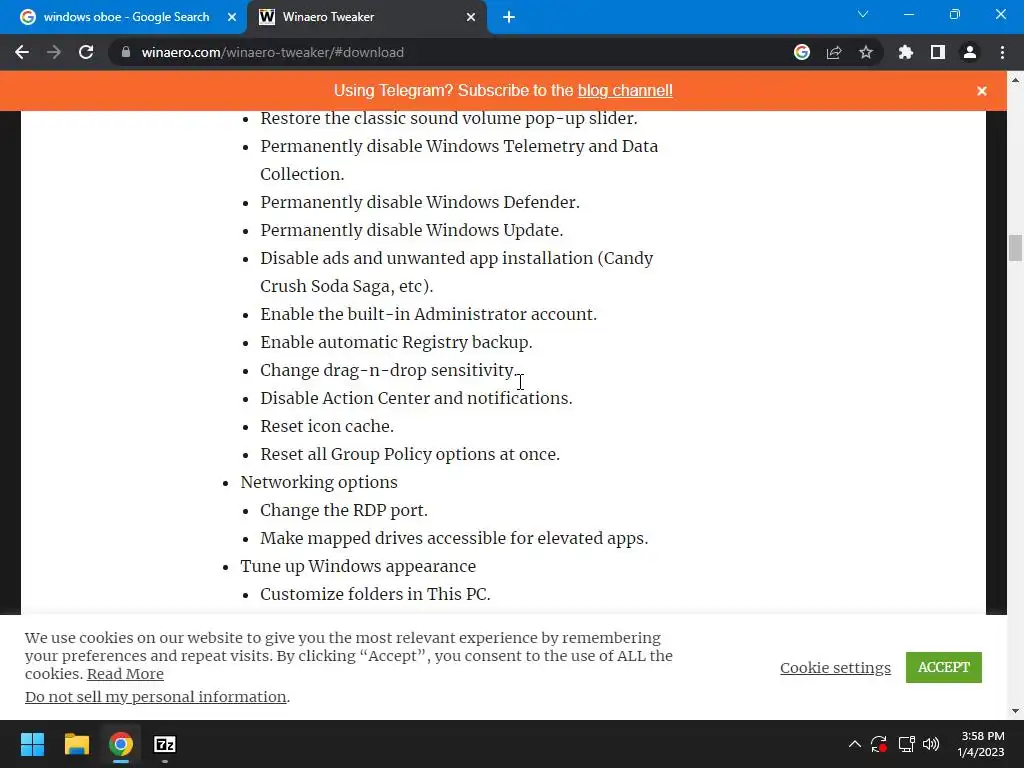1024x768 pixels.
Task: Reload the Winaero Tweaker page
Action: pyautogui.click(x=86, y=52)
